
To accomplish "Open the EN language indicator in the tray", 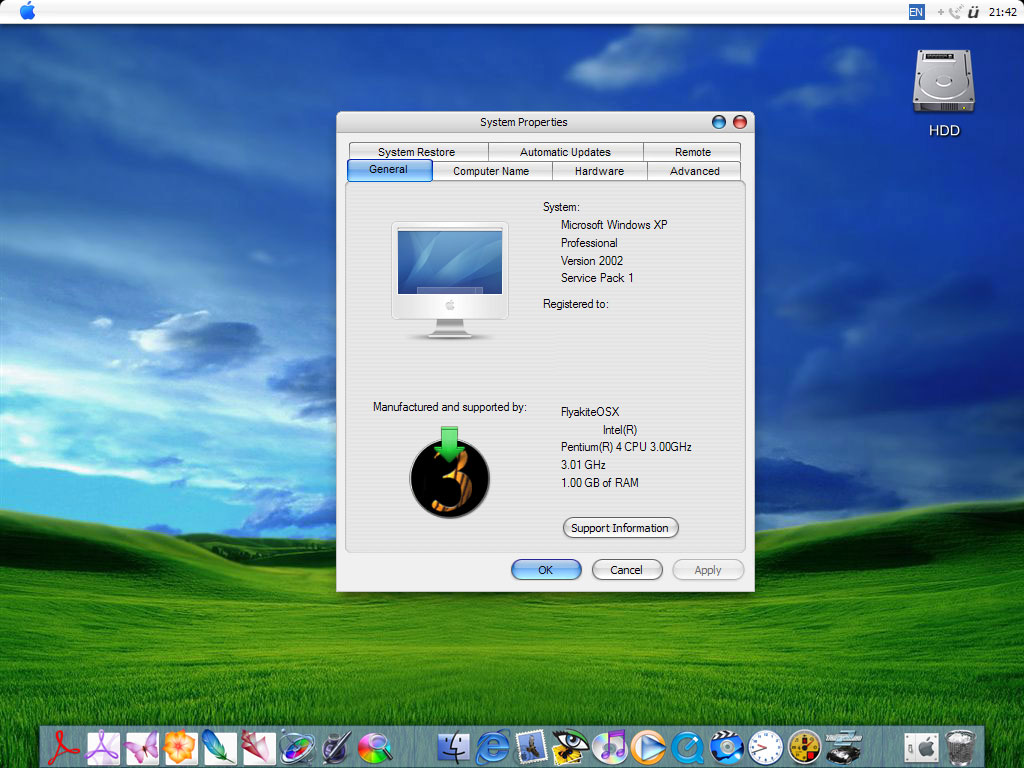I will (916, 12).
